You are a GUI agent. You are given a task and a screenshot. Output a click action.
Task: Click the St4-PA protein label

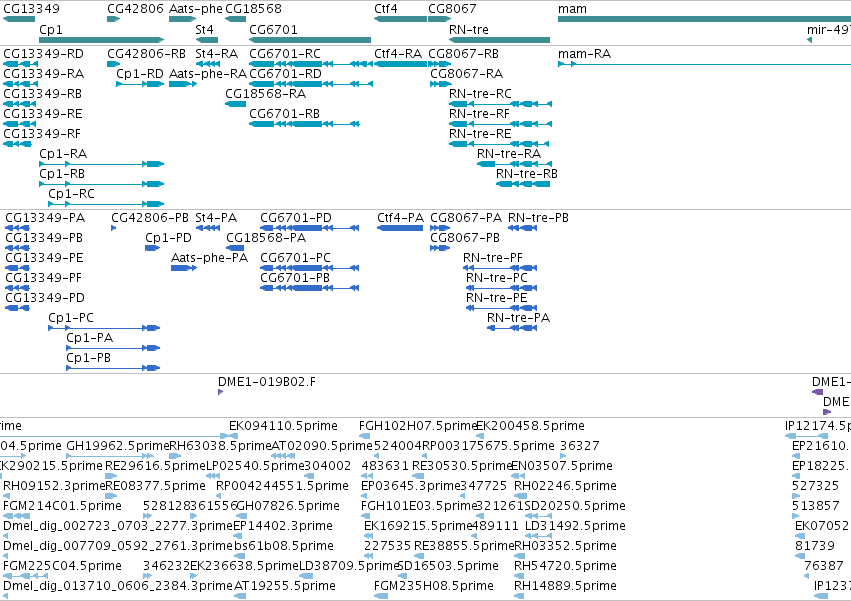(216, 218)
